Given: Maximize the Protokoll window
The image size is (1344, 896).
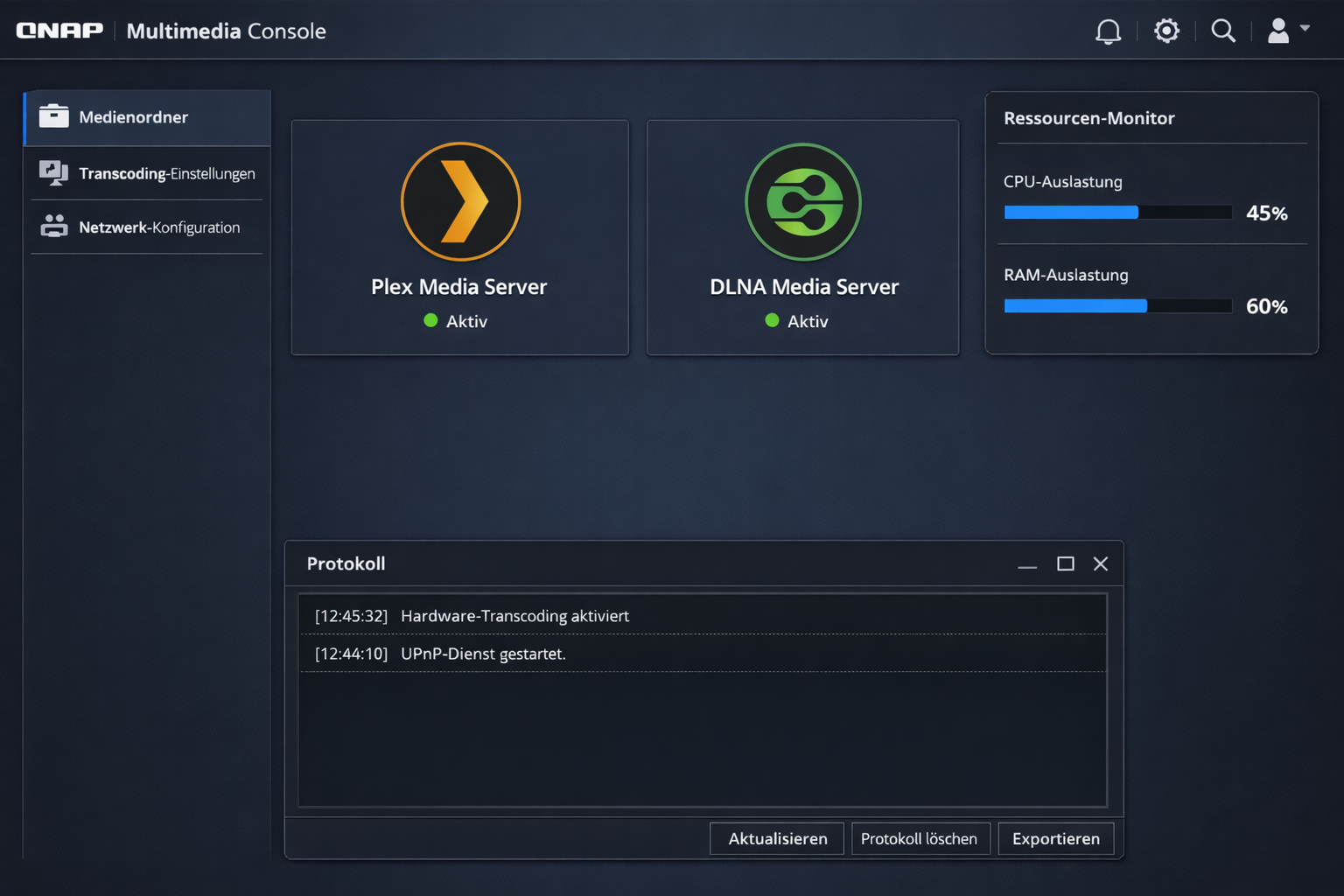Looking at the screenshot, I should pos(1065,563).
